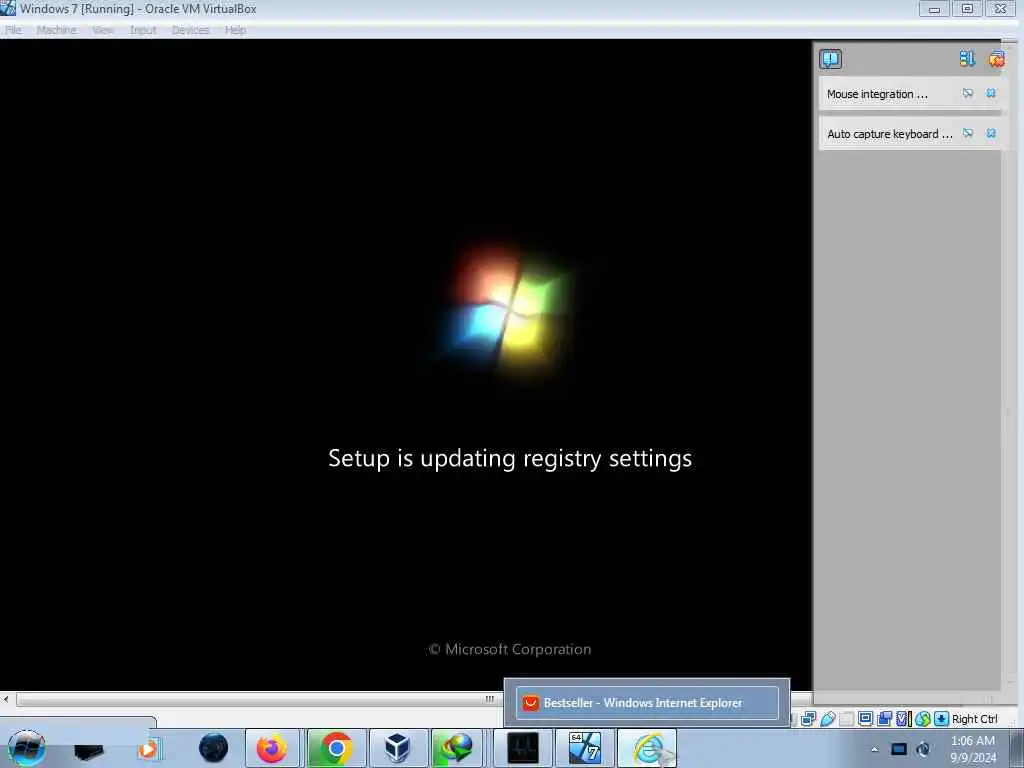Open the Input menu
The image size is (1024, 768).
[x=142, y=30]
